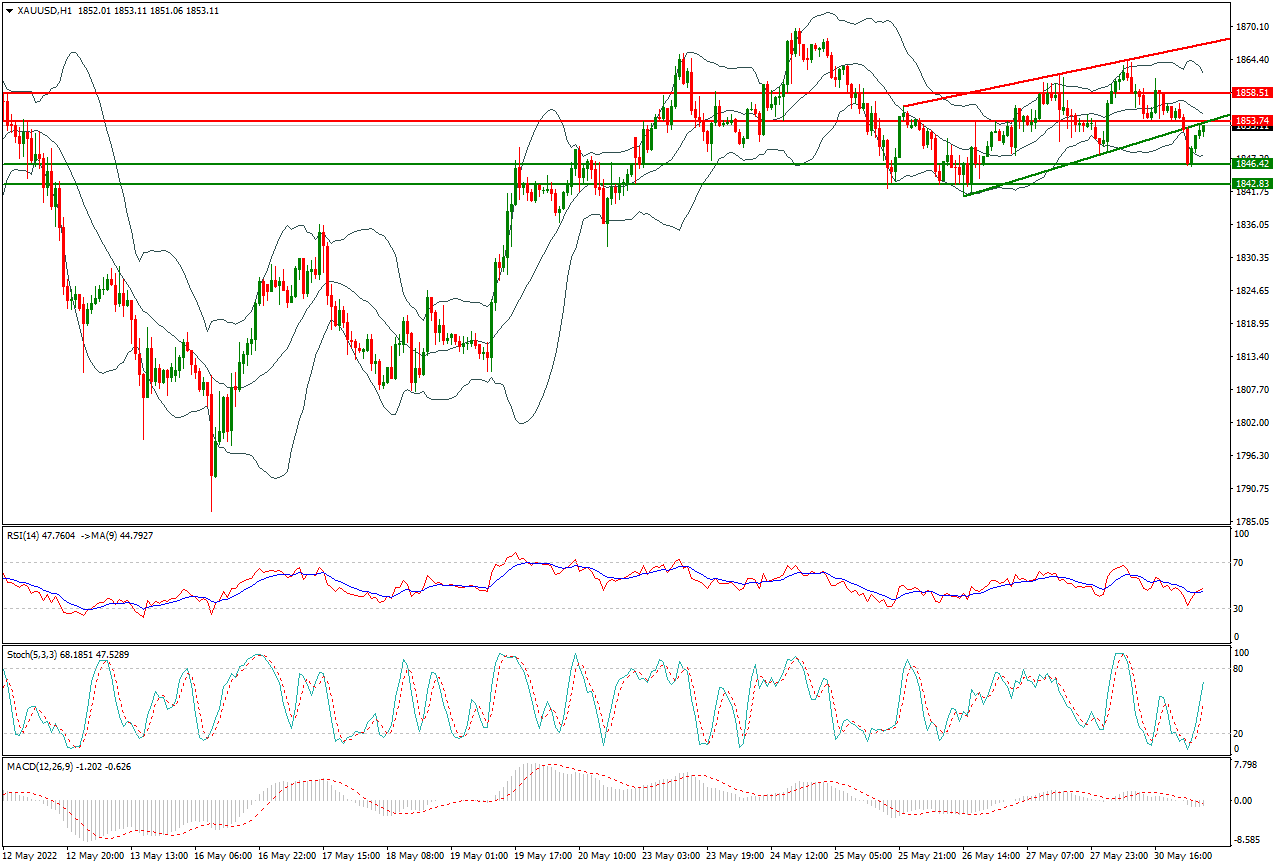Click the XAUUSD,H1 chart title text

point(45,10)
